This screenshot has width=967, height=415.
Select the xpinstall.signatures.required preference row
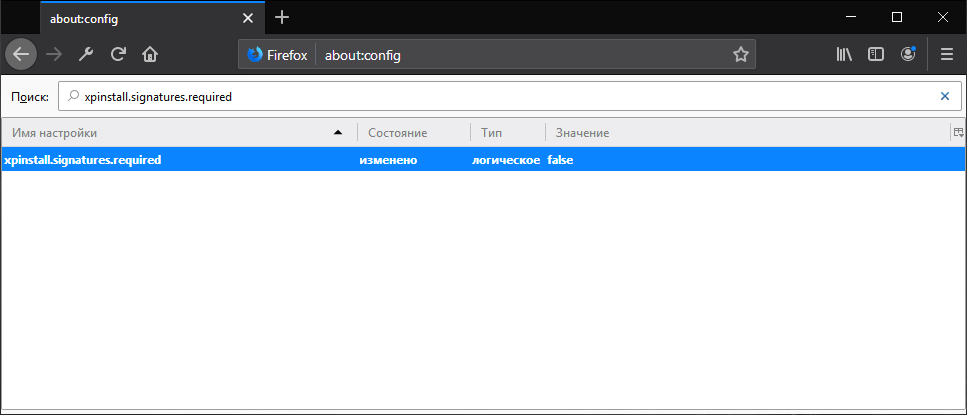click(483, 160)
